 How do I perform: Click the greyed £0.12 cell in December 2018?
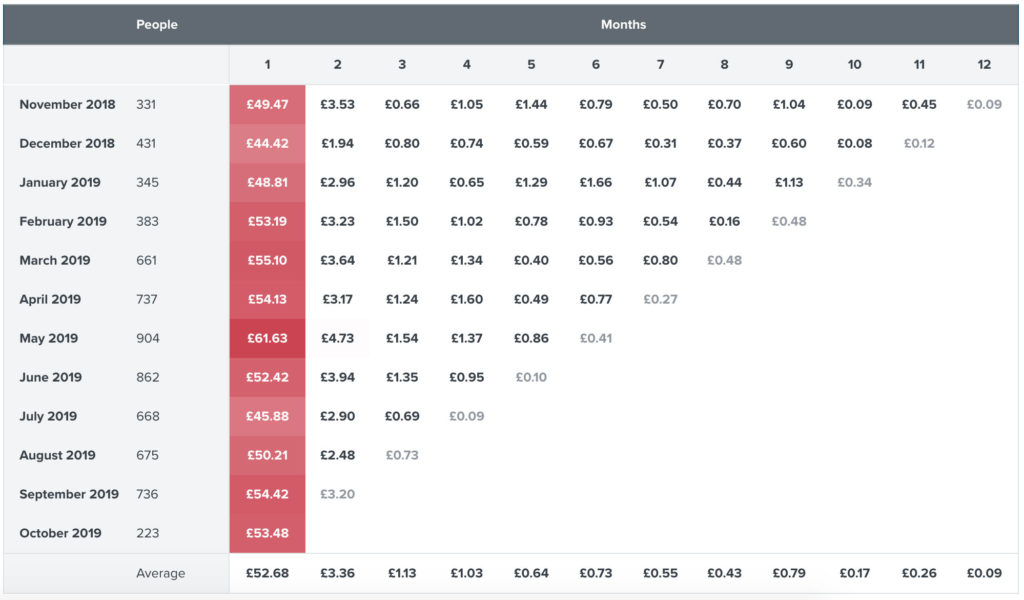click(919, 144)
